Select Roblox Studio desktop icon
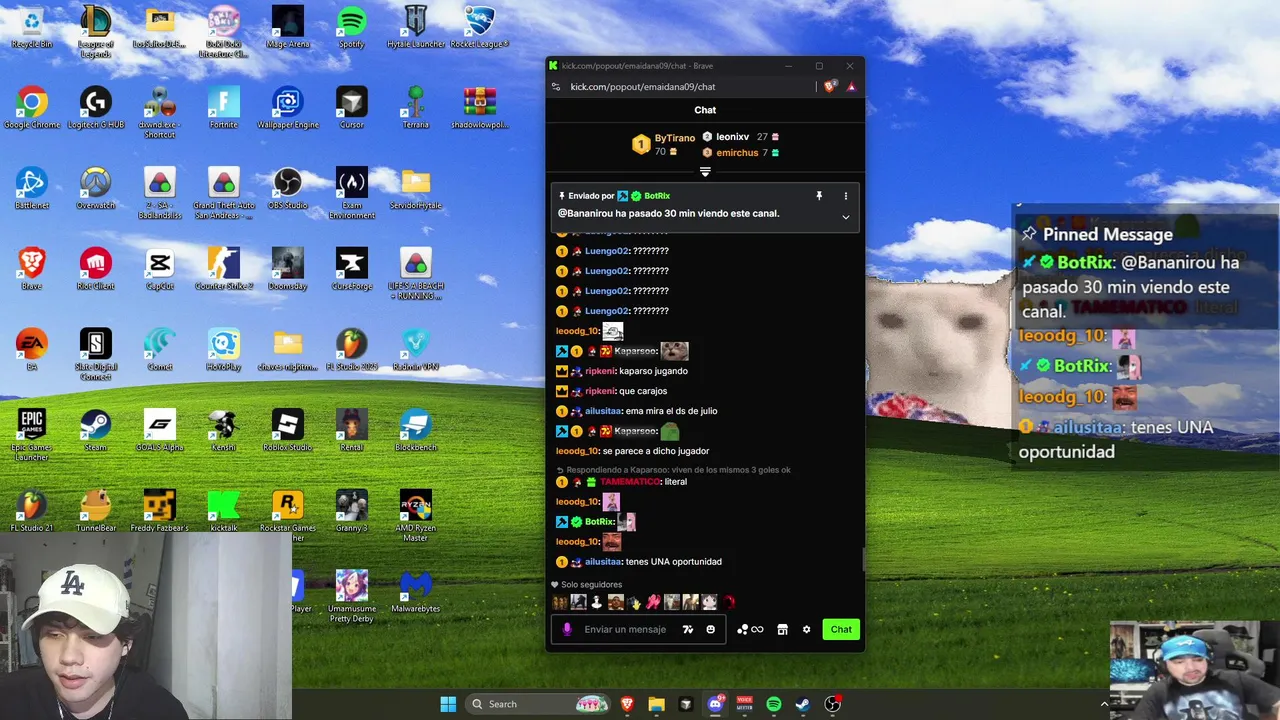The image size is (1280, 720). (288, 430)
